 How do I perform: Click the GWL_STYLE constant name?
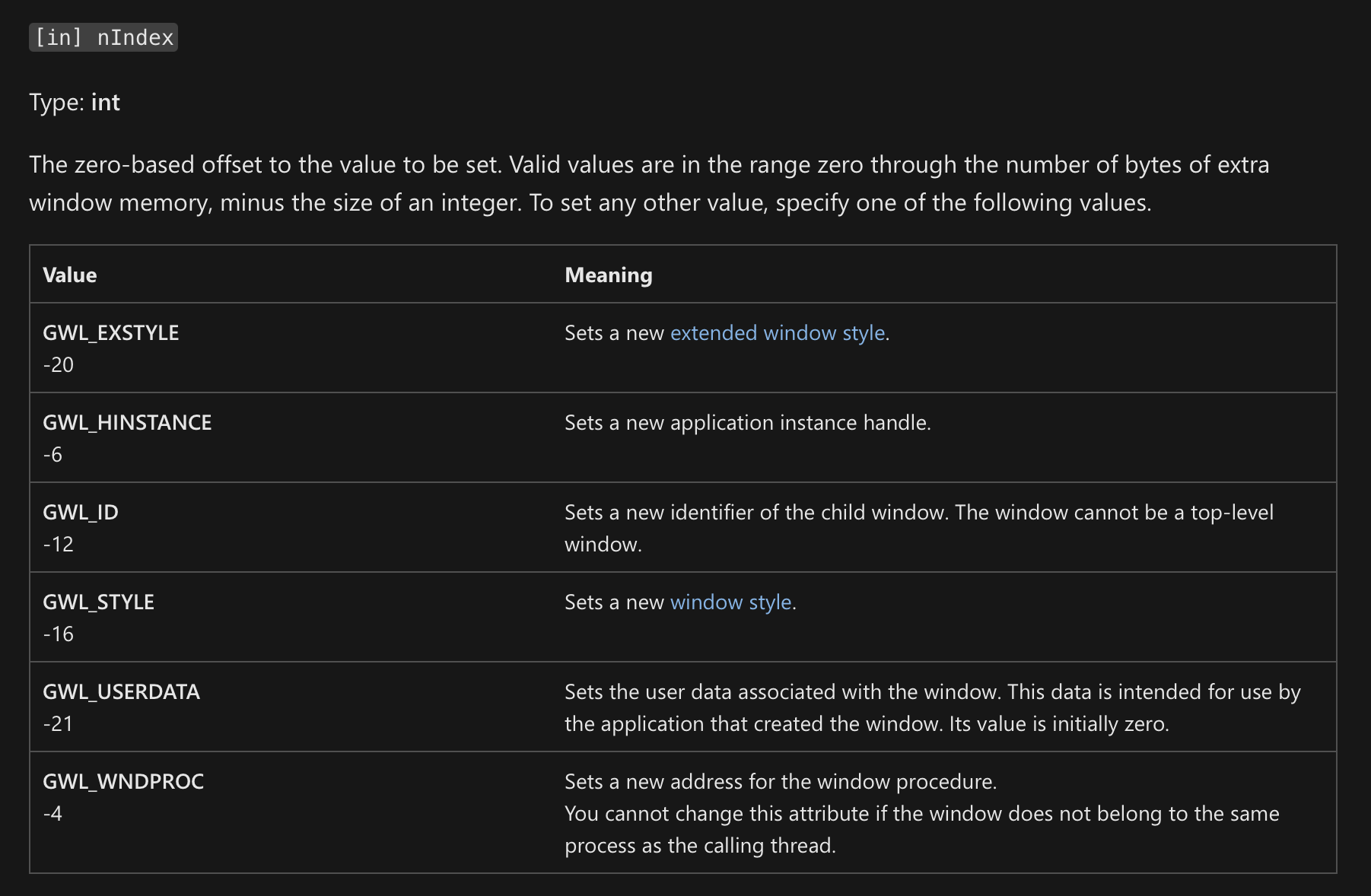point(98,602)
